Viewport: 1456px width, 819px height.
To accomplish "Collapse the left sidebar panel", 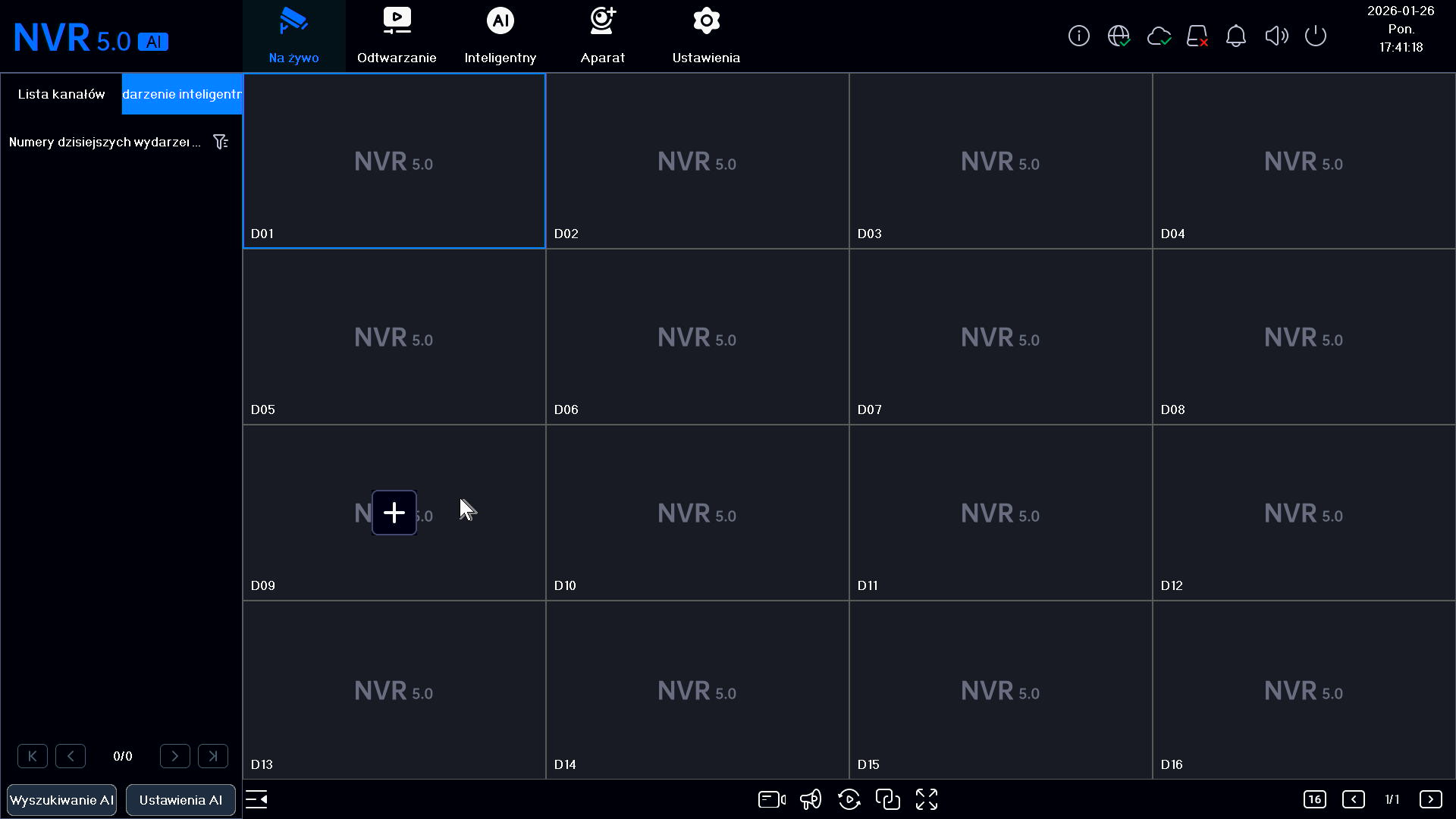I will (x=256, y=799).
